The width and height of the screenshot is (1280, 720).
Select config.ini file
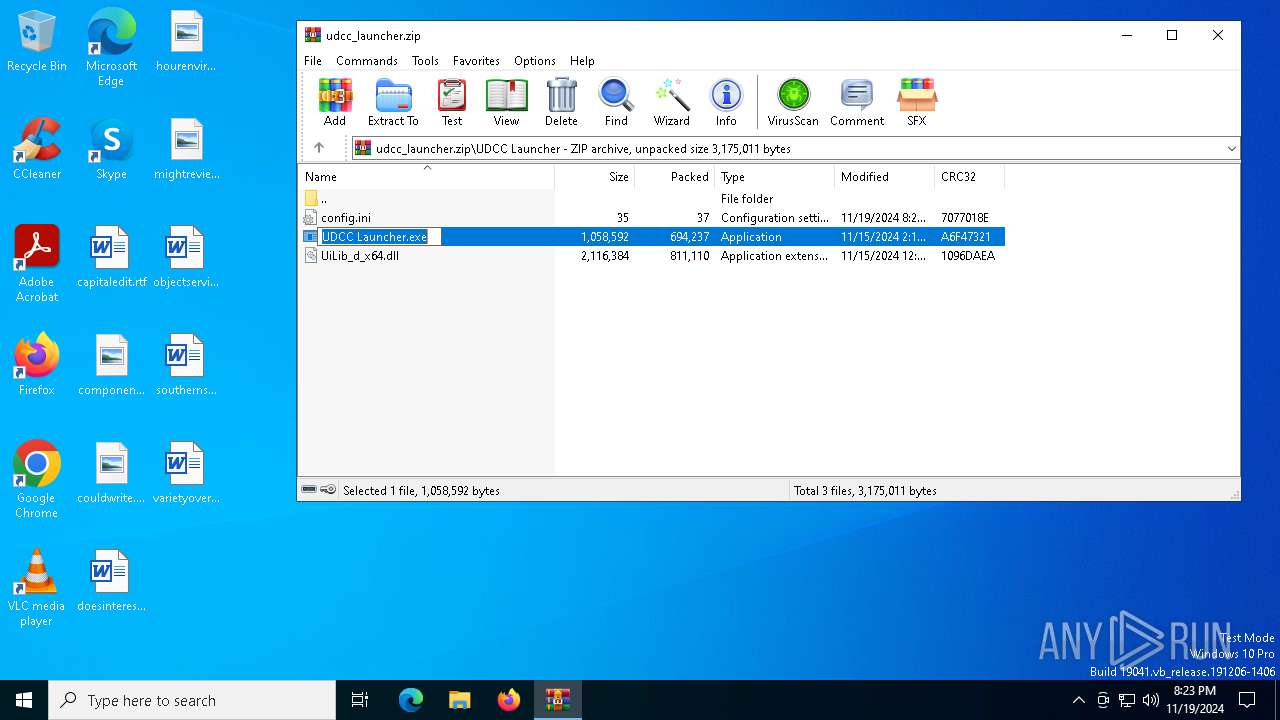coord(652,218)
